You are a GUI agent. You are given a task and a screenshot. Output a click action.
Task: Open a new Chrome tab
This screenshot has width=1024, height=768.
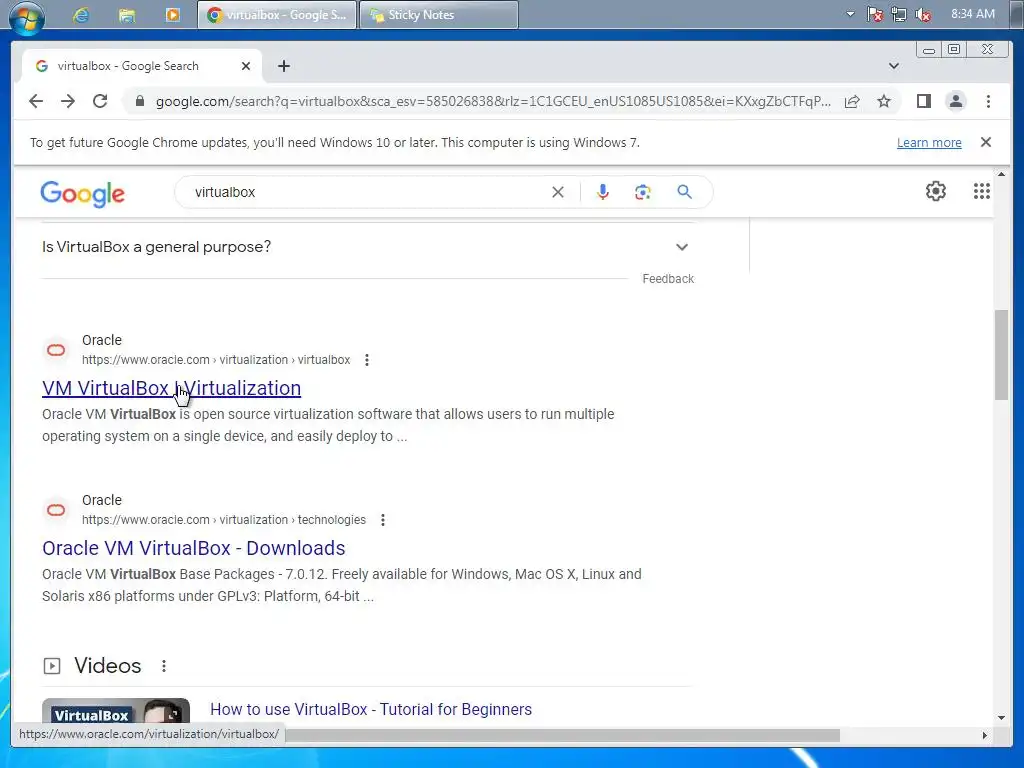283,66
